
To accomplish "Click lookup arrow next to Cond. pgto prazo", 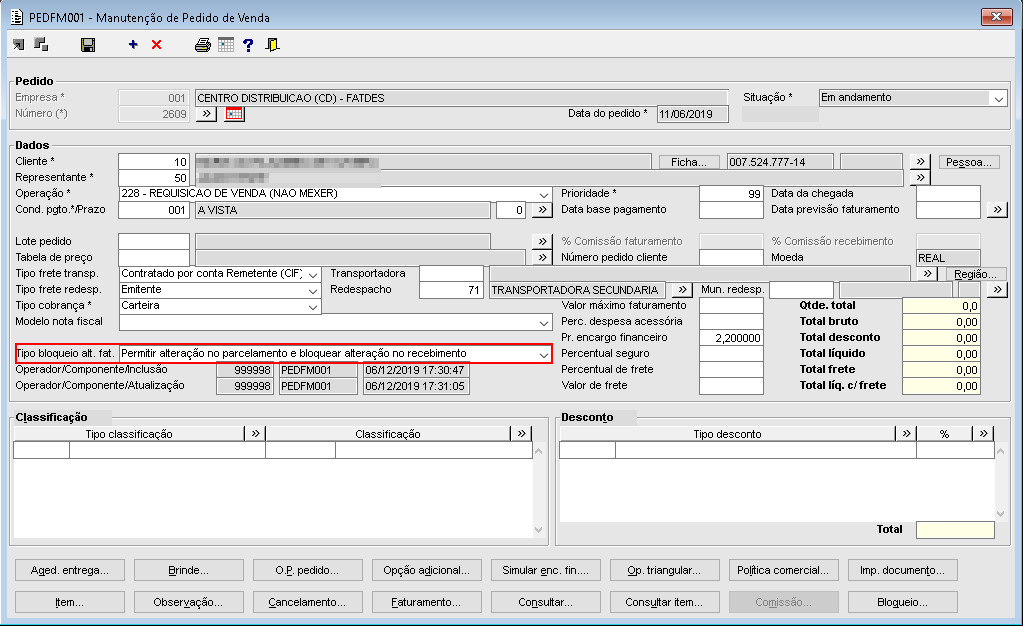I will click(542, 210).
